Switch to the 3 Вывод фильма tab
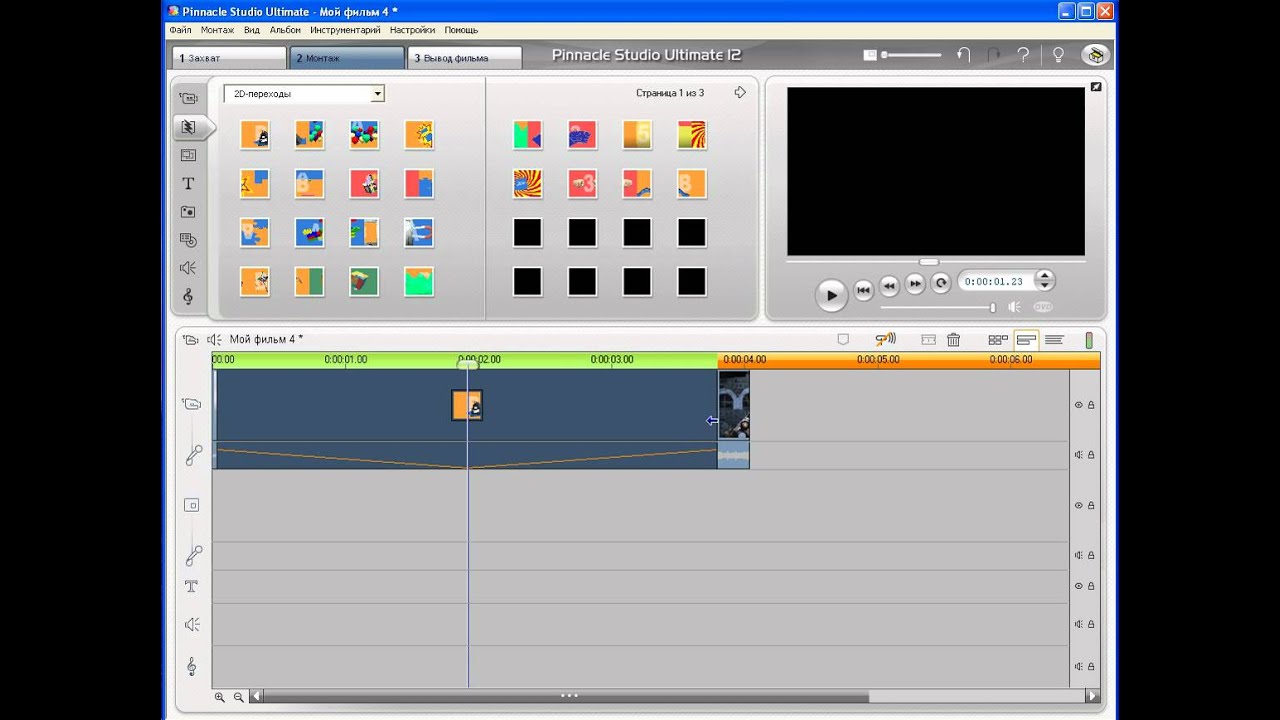The width and height of the screenshot is (1280, 720). (x=464, y=58)
